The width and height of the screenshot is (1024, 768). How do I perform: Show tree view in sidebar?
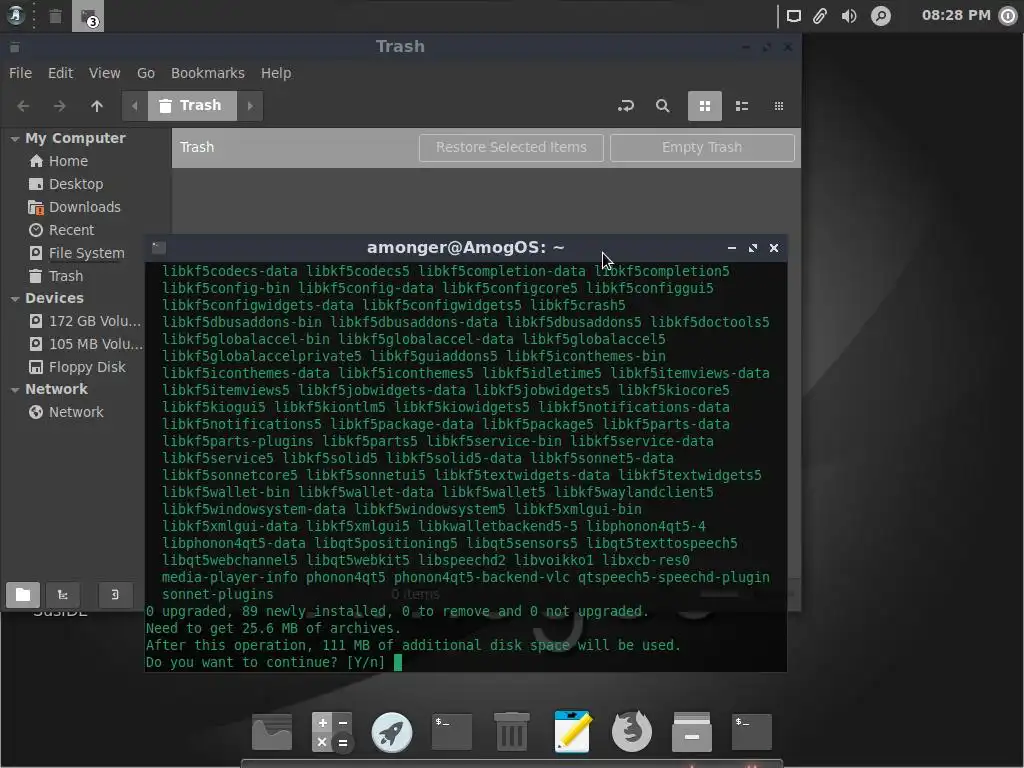coord(63,594)
